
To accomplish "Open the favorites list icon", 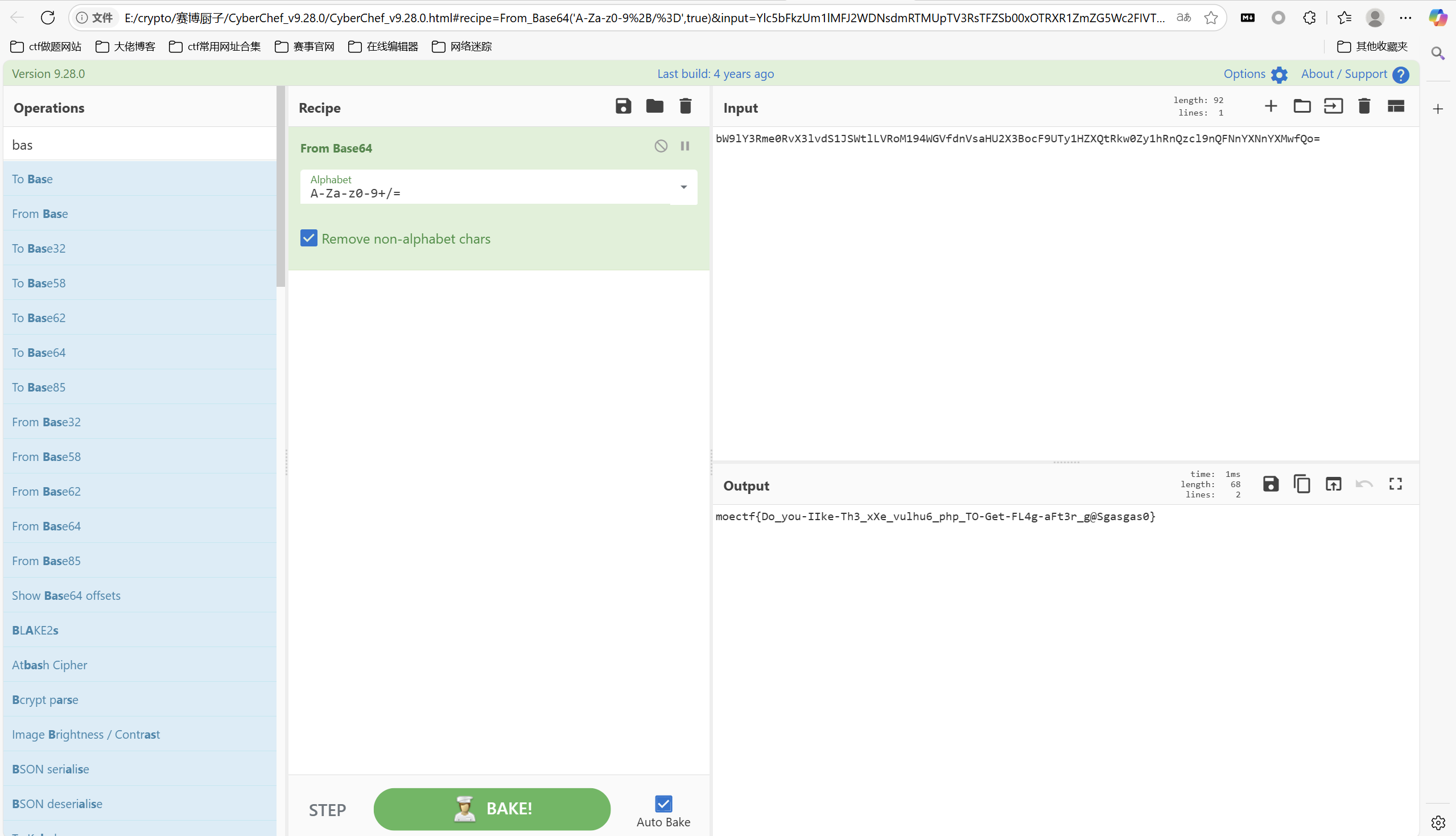I will pos(1344,18).
